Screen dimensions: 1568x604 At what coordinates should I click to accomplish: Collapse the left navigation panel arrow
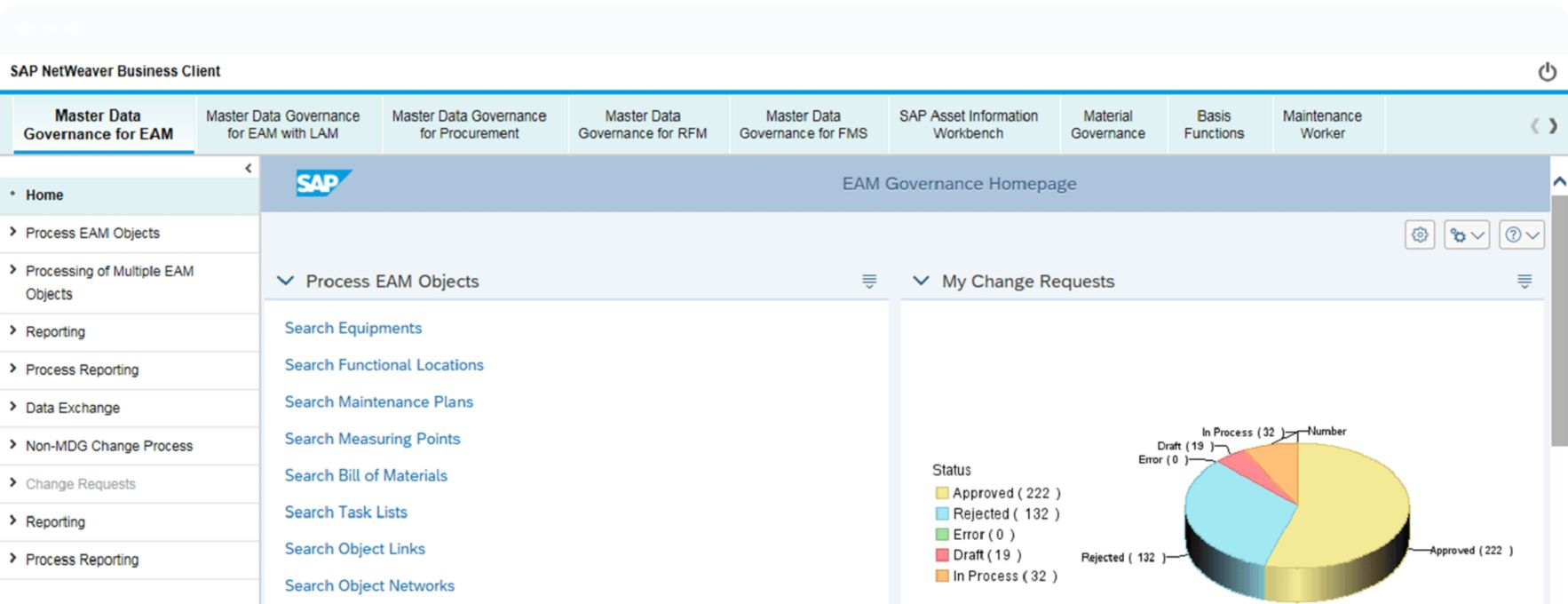pos(248,168)
